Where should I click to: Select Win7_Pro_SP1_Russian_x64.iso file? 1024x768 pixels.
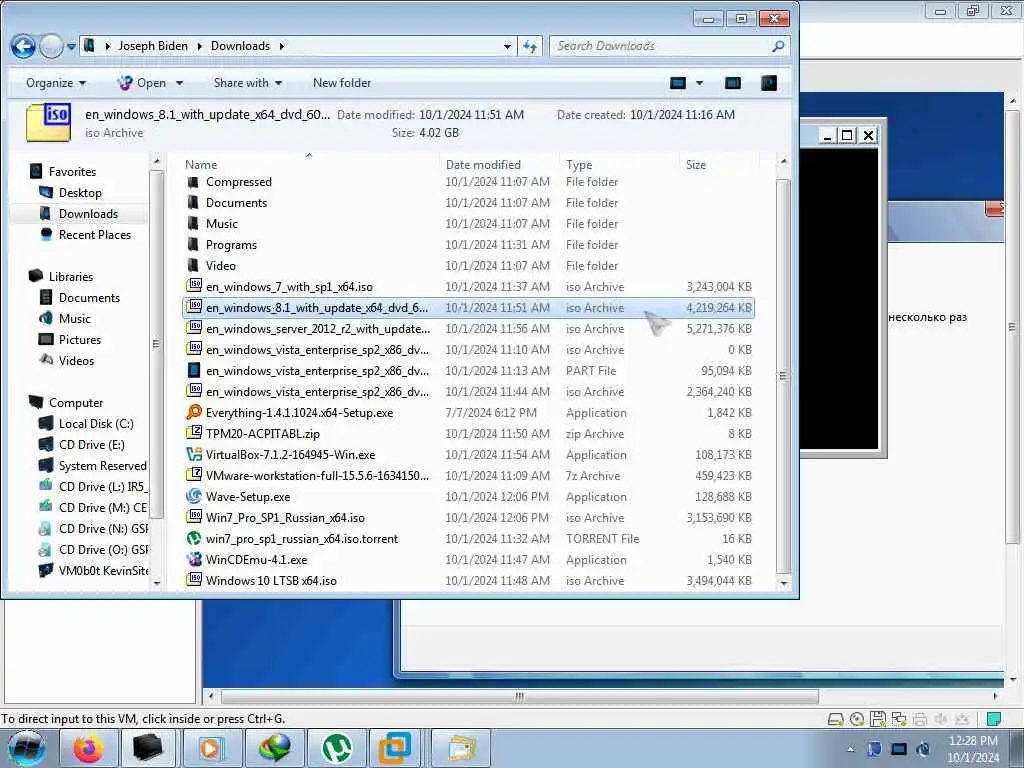tap(285, 518)
